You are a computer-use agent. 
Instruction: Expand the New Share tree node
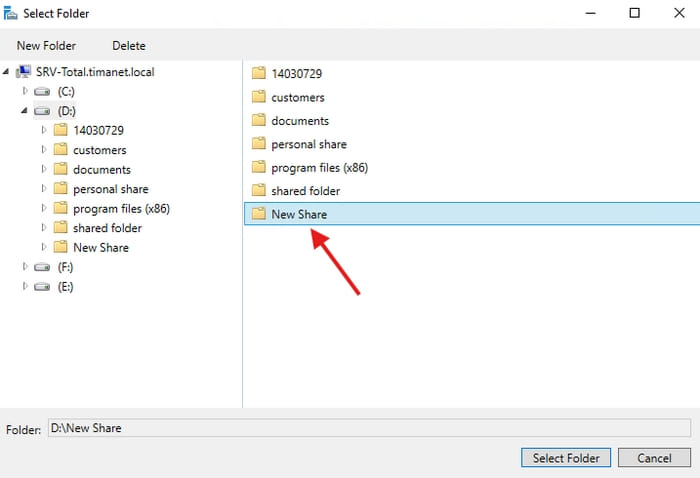pos(44,247)
